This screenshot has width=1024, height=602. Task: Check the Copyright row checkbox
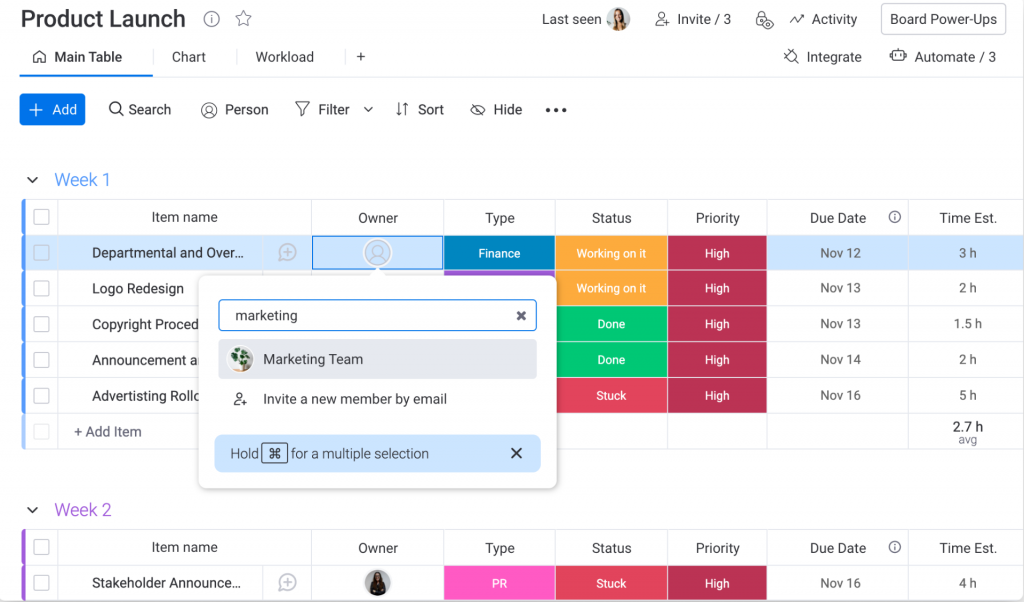point(41,324)
